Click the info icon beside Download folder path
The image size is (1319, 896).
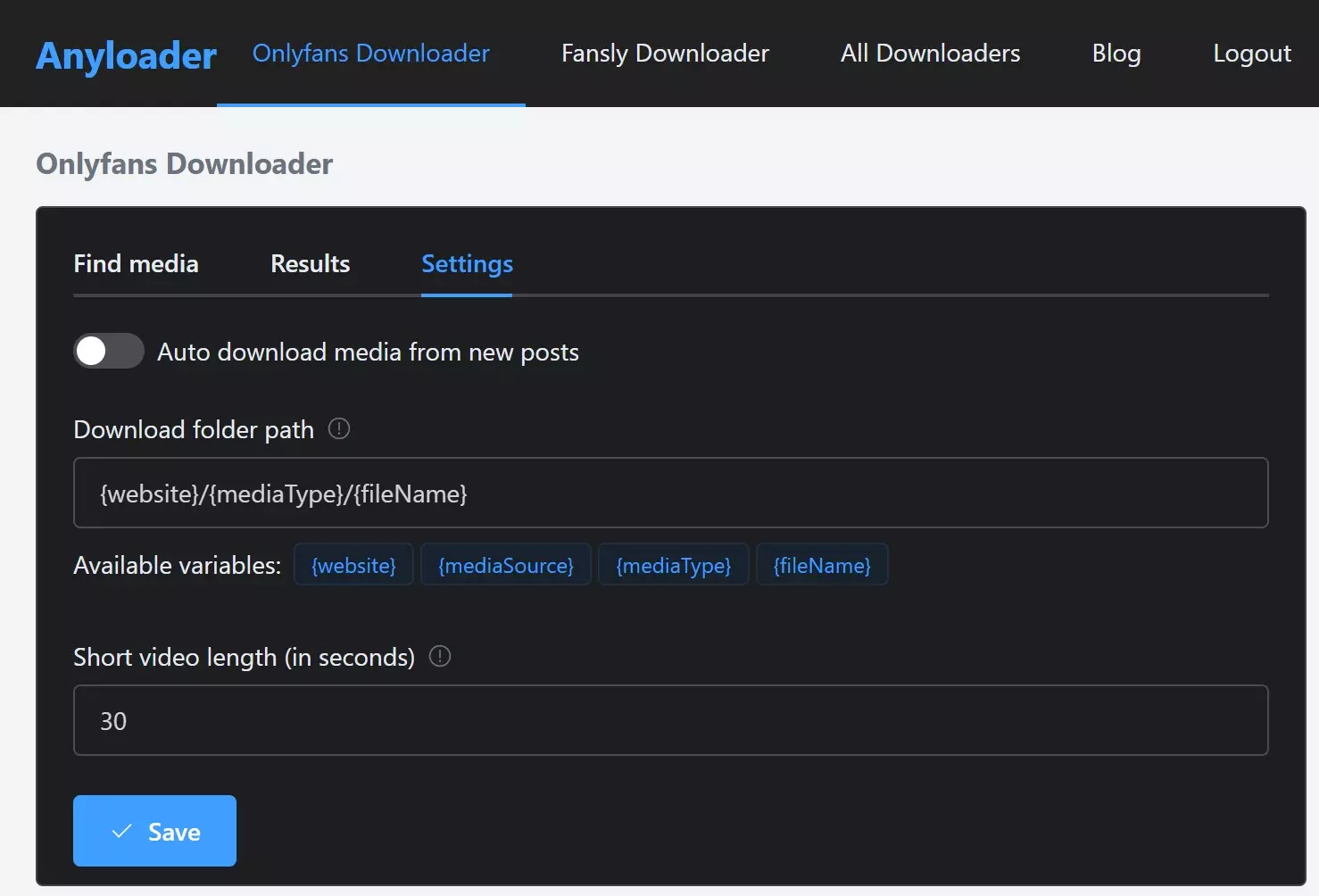(339, 429)
